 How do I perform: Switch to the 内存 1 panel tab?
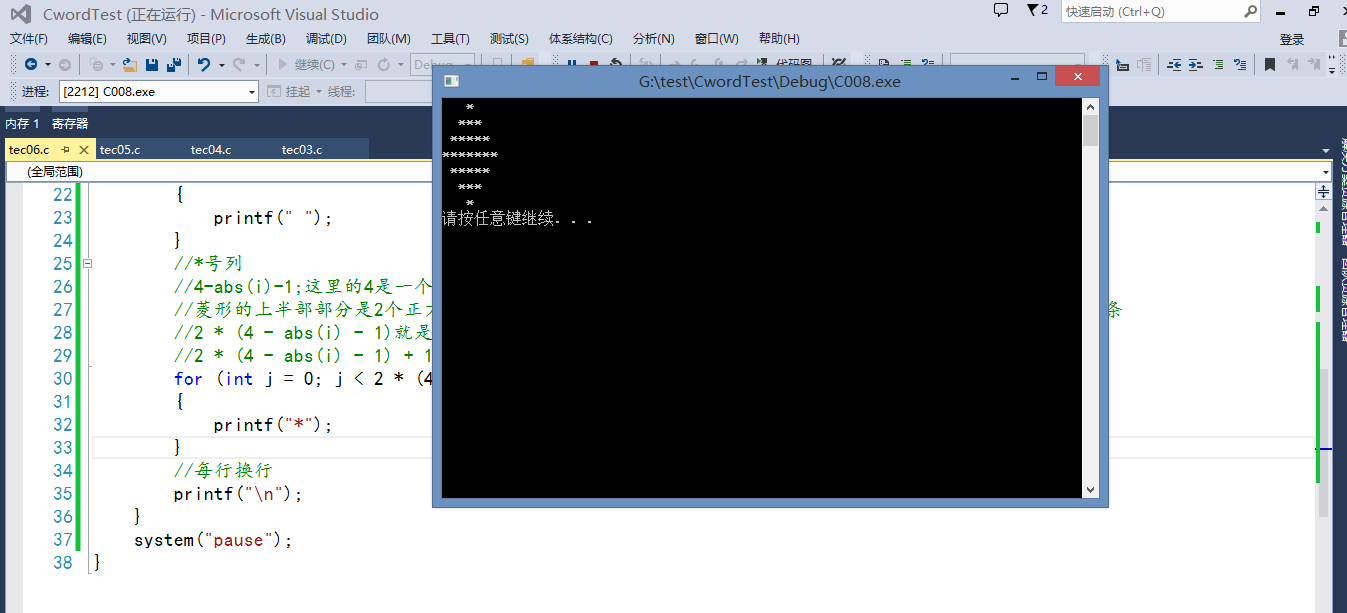(x=22, y=124)
